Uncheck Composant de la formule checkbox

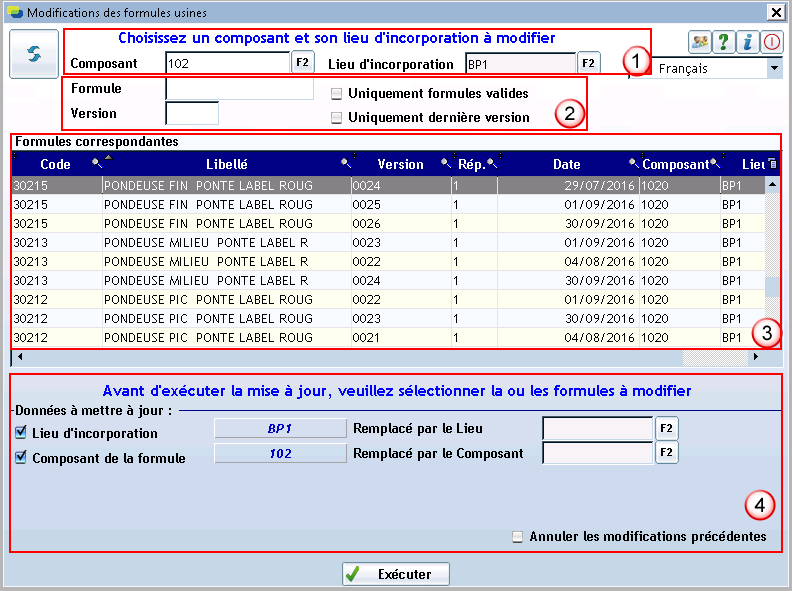pyautogui.click(x=21, y=457)
